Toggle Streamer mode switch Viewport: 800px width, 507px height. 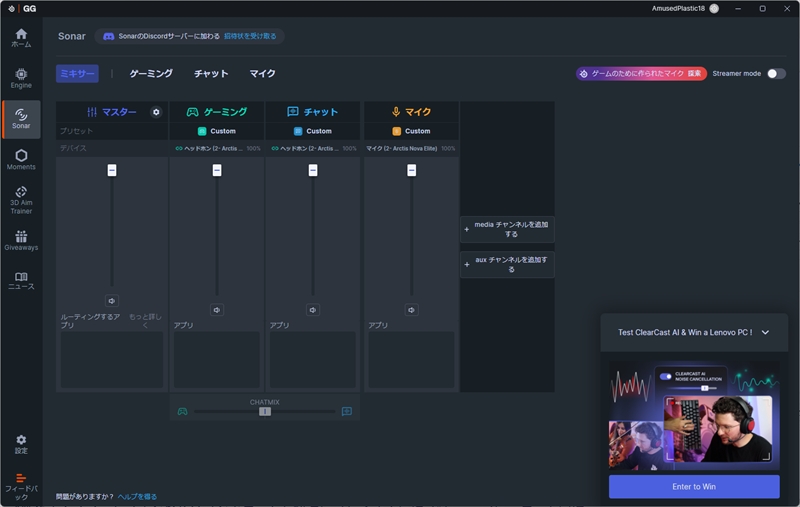point(776,74)
